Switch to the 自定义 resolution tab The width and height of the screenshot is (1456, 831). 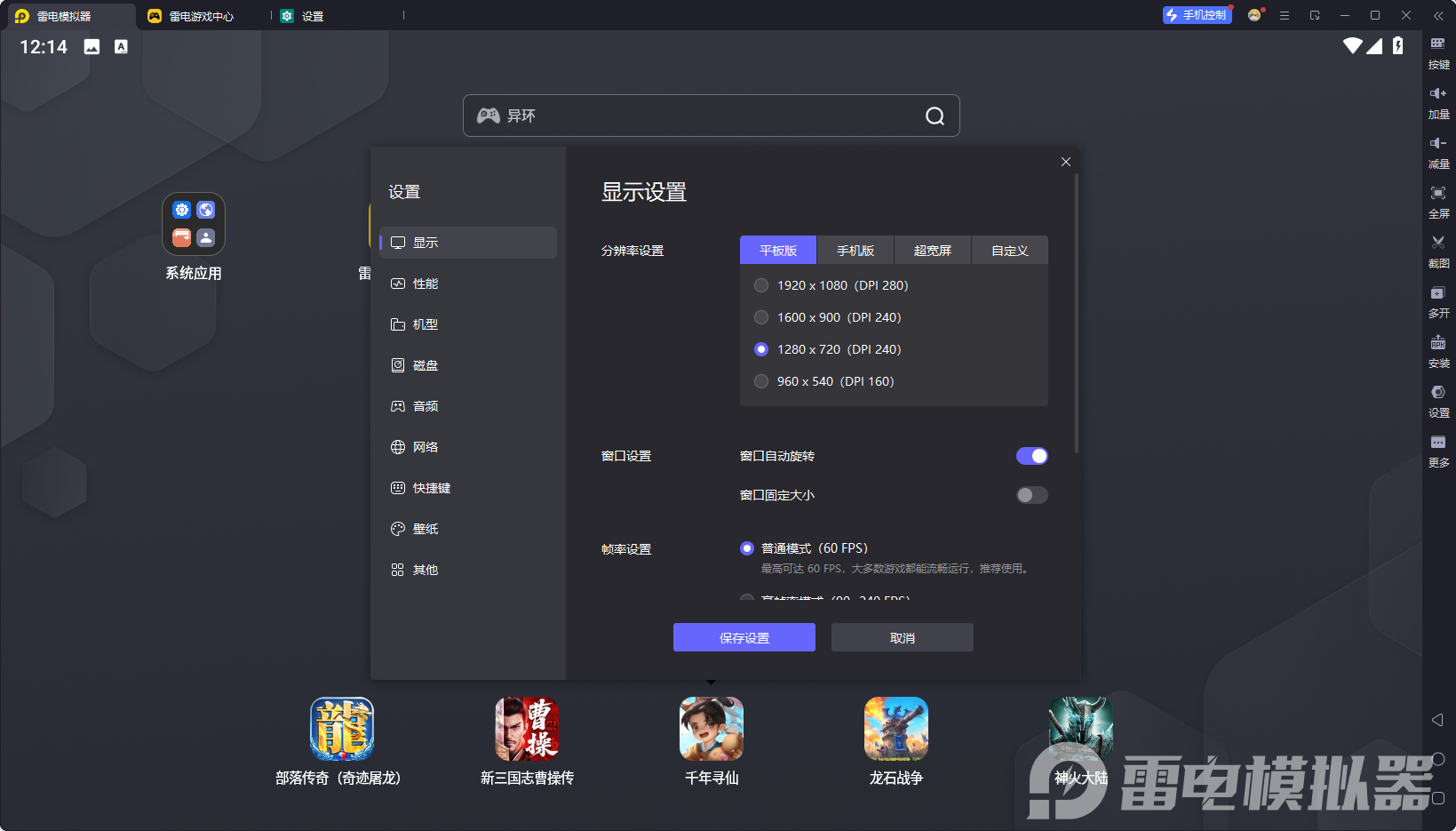(x=1010, y=250)
